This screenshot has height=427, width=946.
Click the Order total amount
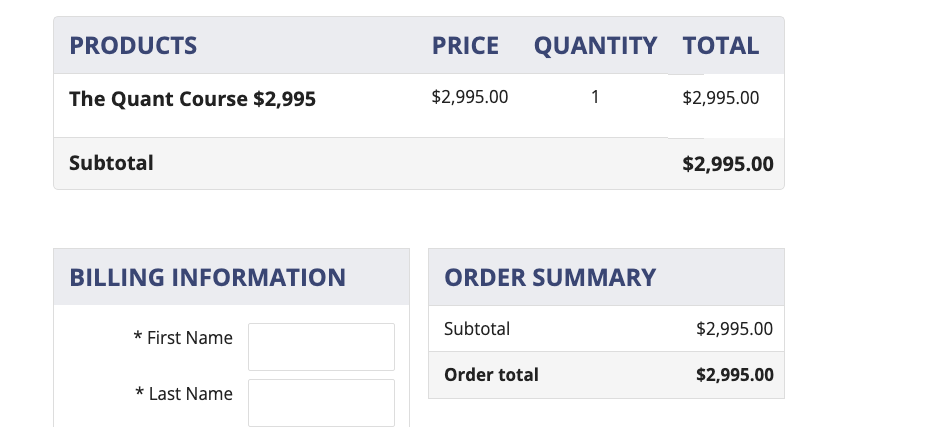point(734,375)
